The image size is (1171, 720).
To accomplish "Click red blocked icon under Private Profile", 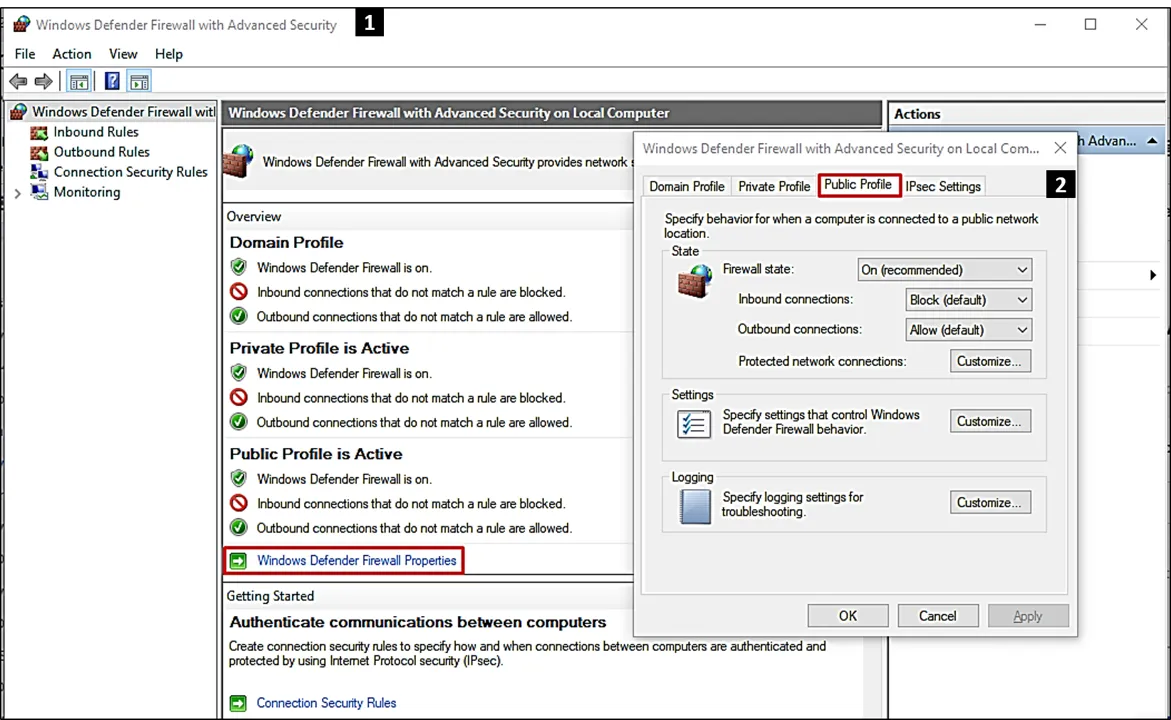I will tap(238, 397).
